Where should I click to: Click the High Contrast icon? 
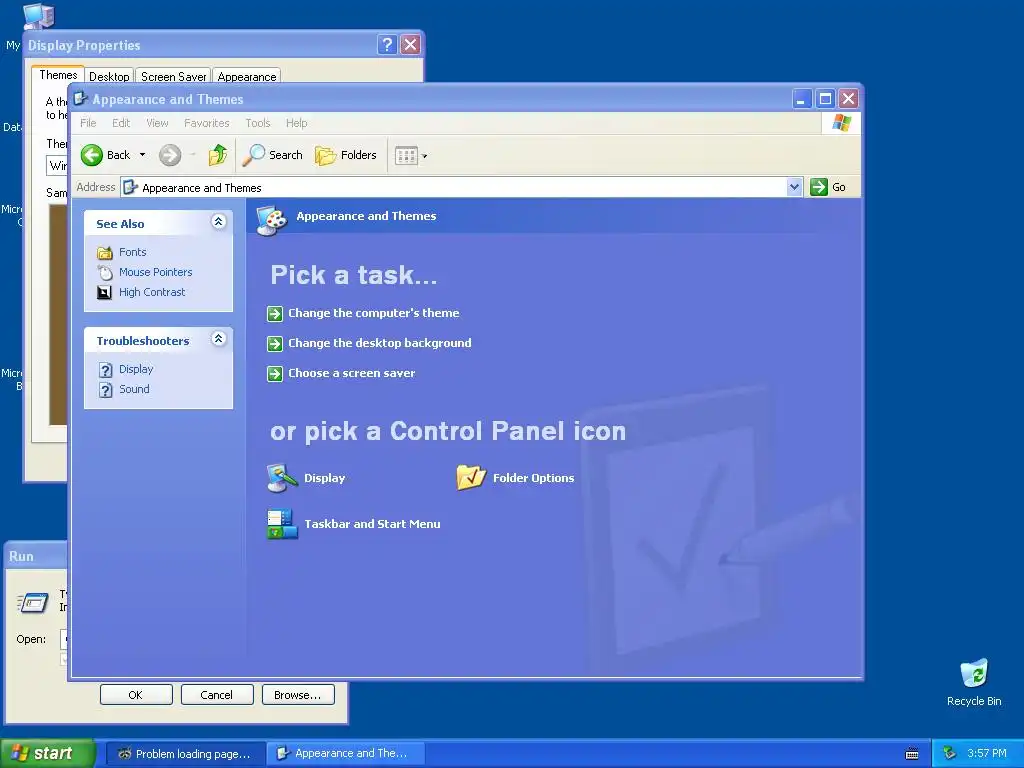pyautogui.click(x=104, y=292)
